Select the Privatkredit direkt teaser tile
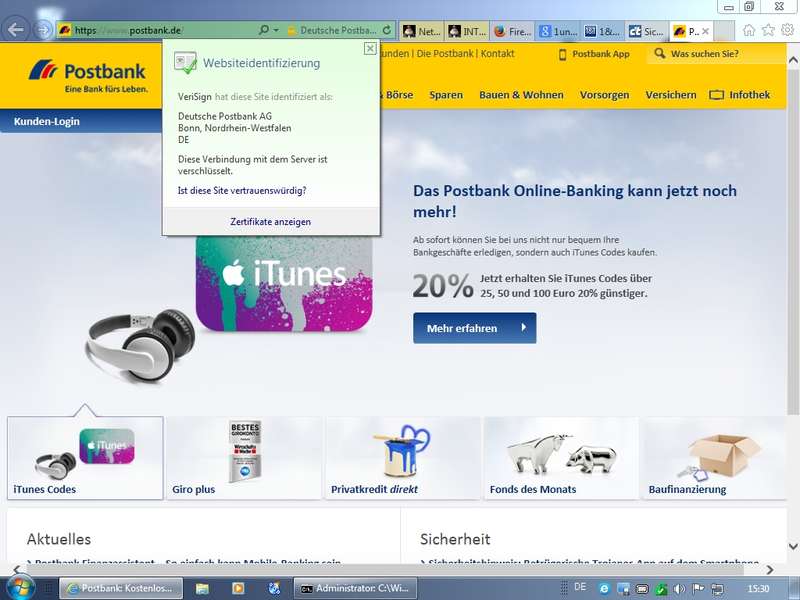Screen dimensions: 800x600 (x=403, y=458)
